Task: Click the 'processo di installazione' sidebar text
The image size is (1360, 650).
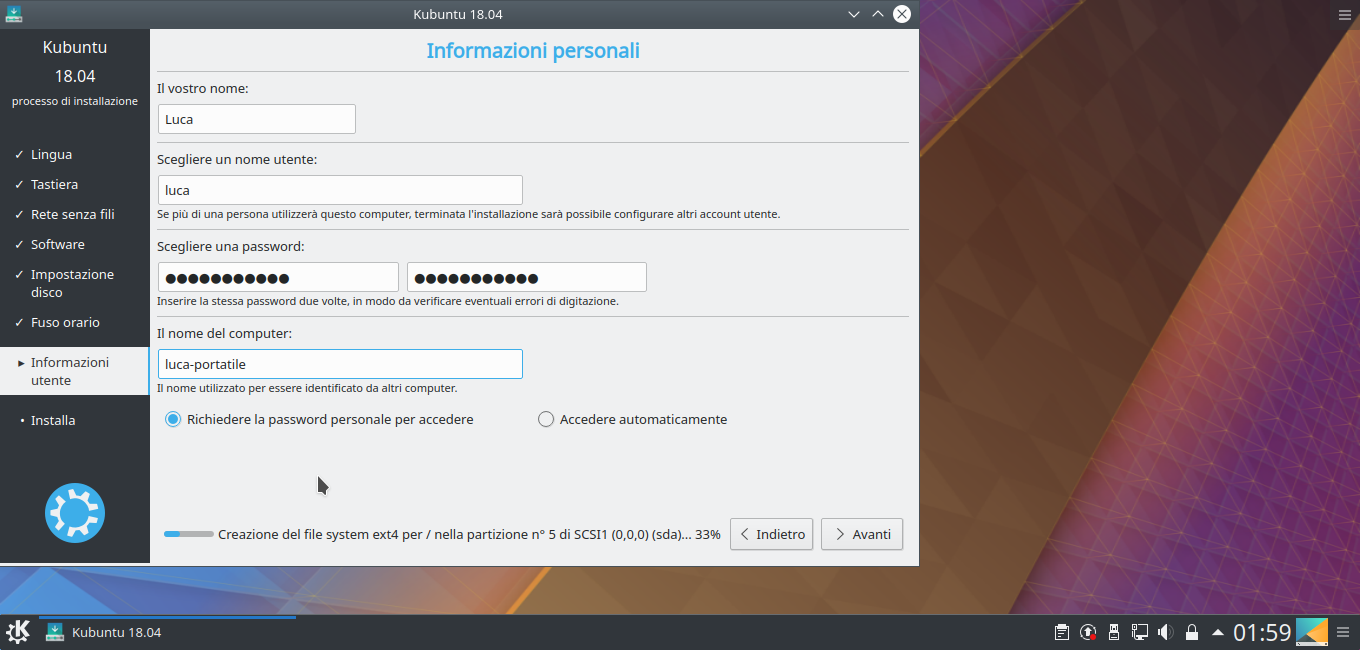Action: coord(75,101)
